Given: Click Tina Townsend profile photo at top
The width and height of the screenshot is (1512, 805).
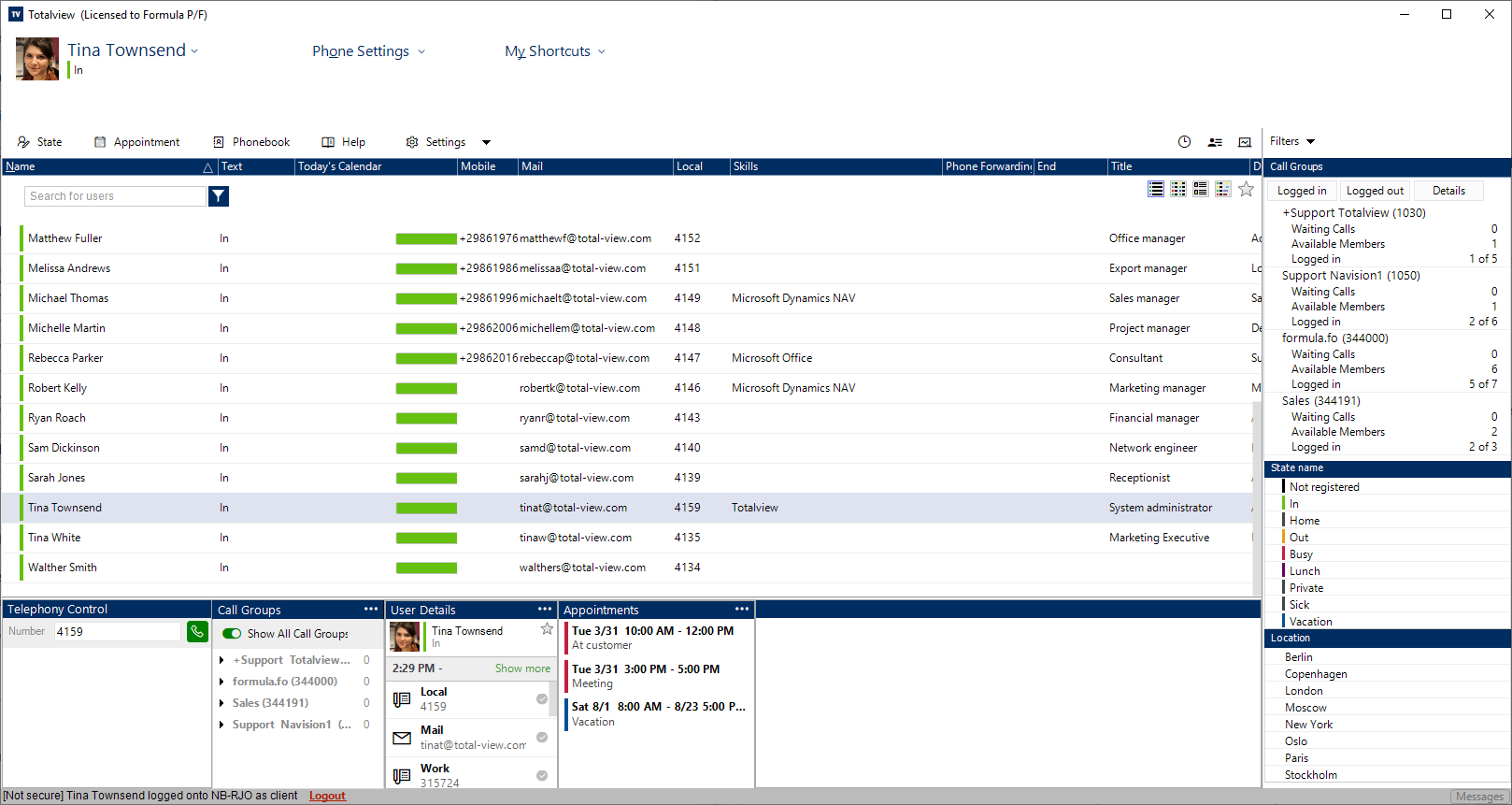Looking at the screenshot, I should click(37, 59).
